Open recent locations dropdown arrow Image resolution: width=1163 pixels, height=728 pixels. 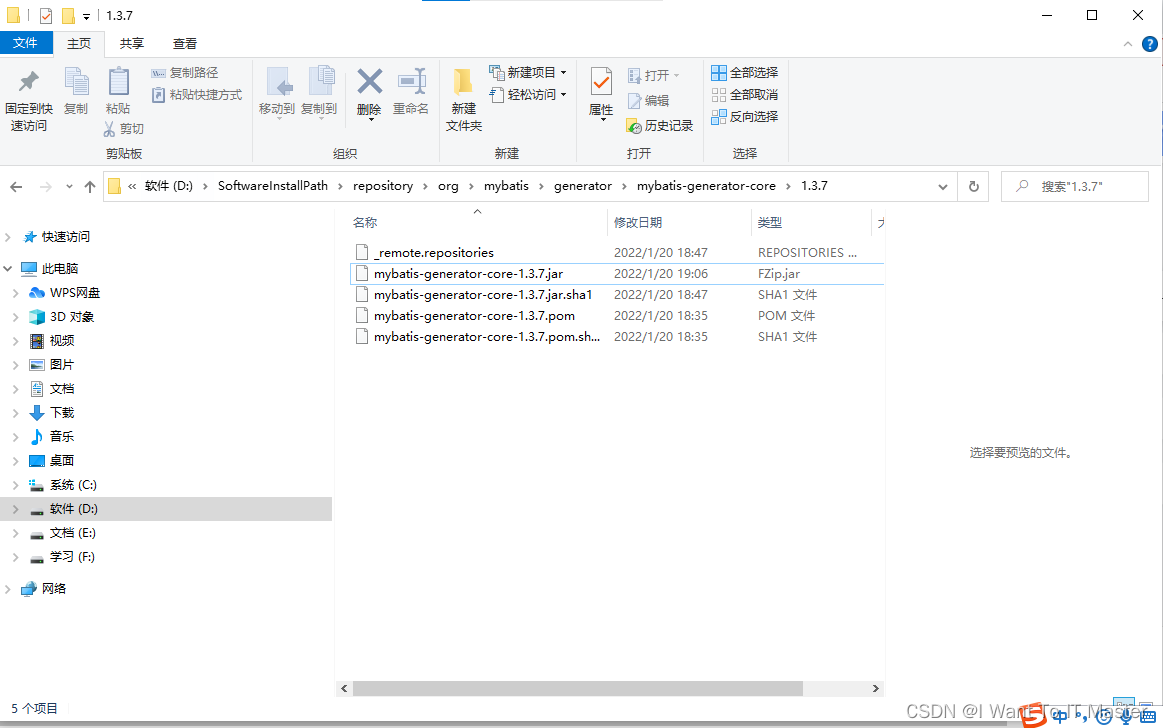point(69,187)
